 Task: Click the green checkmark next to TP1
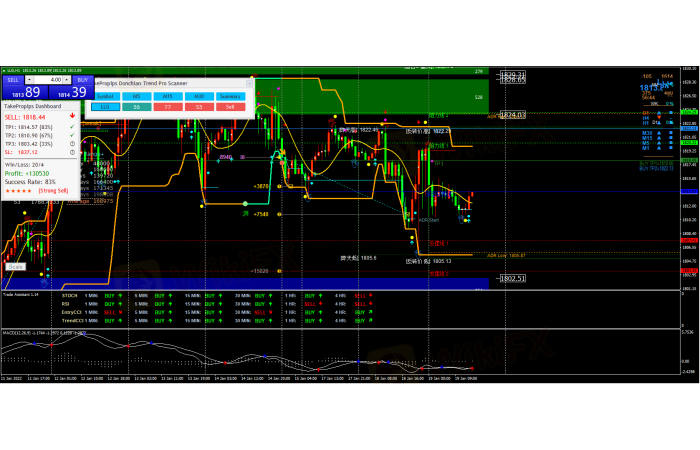coord(73,126)
